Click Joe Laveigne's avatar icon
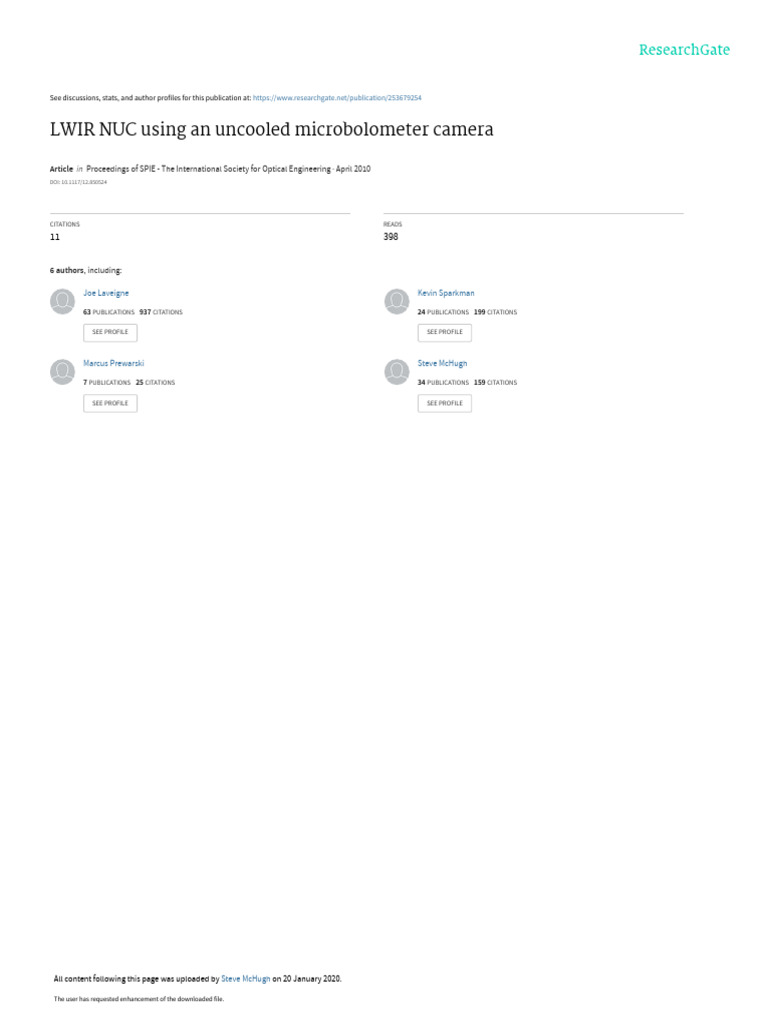768x1024 pixels. coord(63,302)
